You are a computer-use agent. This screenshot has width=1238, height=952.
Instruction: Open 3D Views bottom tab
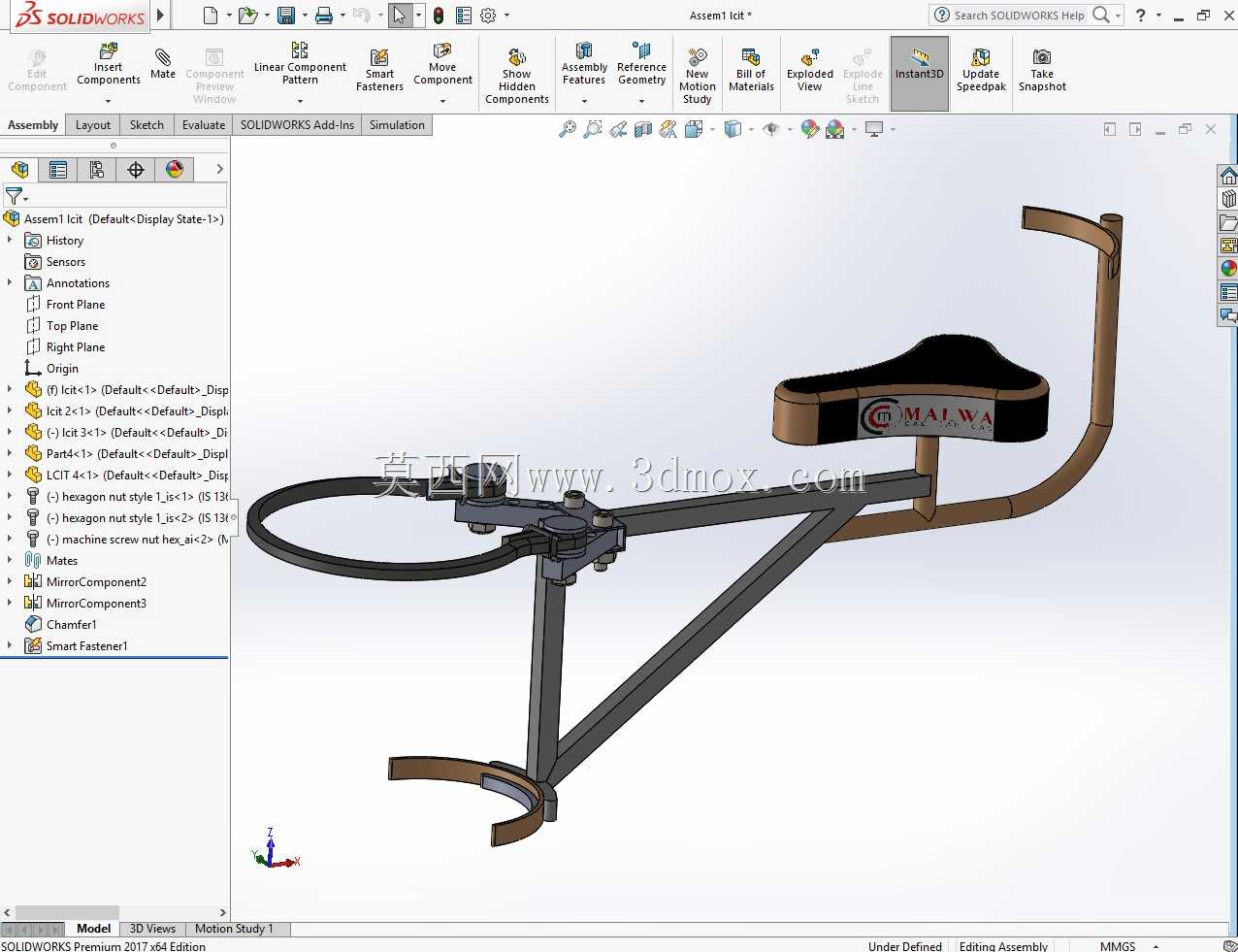click(152, 929)
